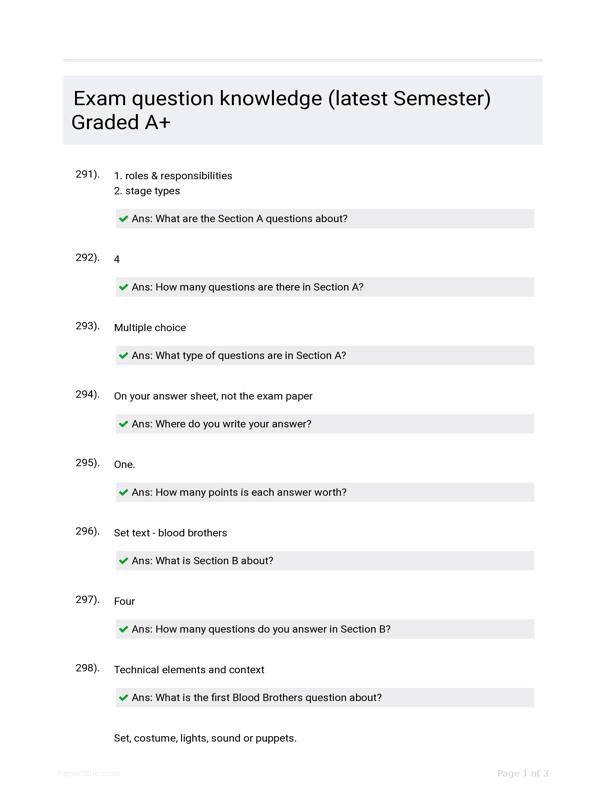Click 'On your answer sheet, not the exam paper'

coord(213,396)
